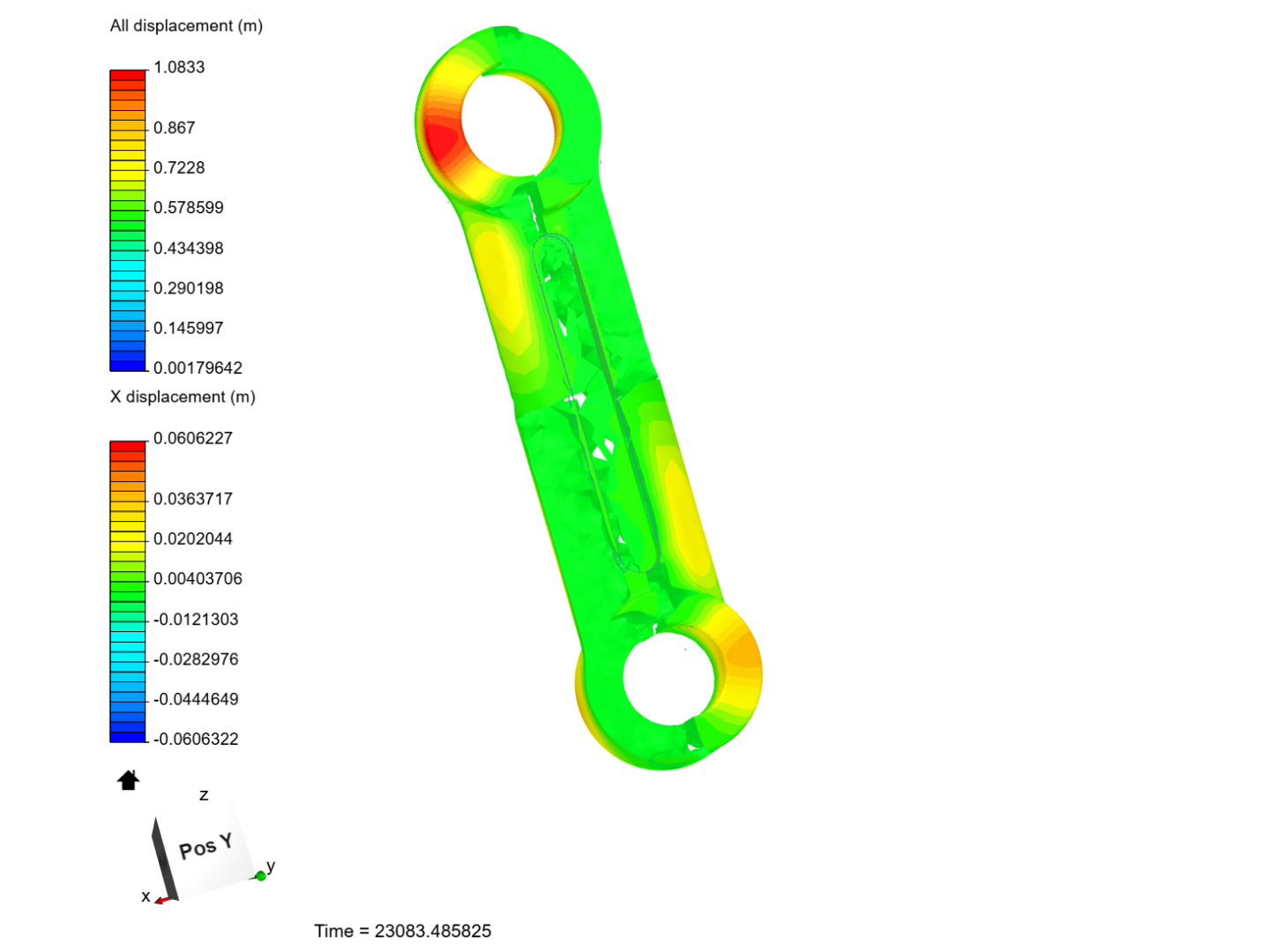Click the minimum value 0.00179642 label
The height and width of the screenshot is (952, 1270).
(x=198, y=368)
